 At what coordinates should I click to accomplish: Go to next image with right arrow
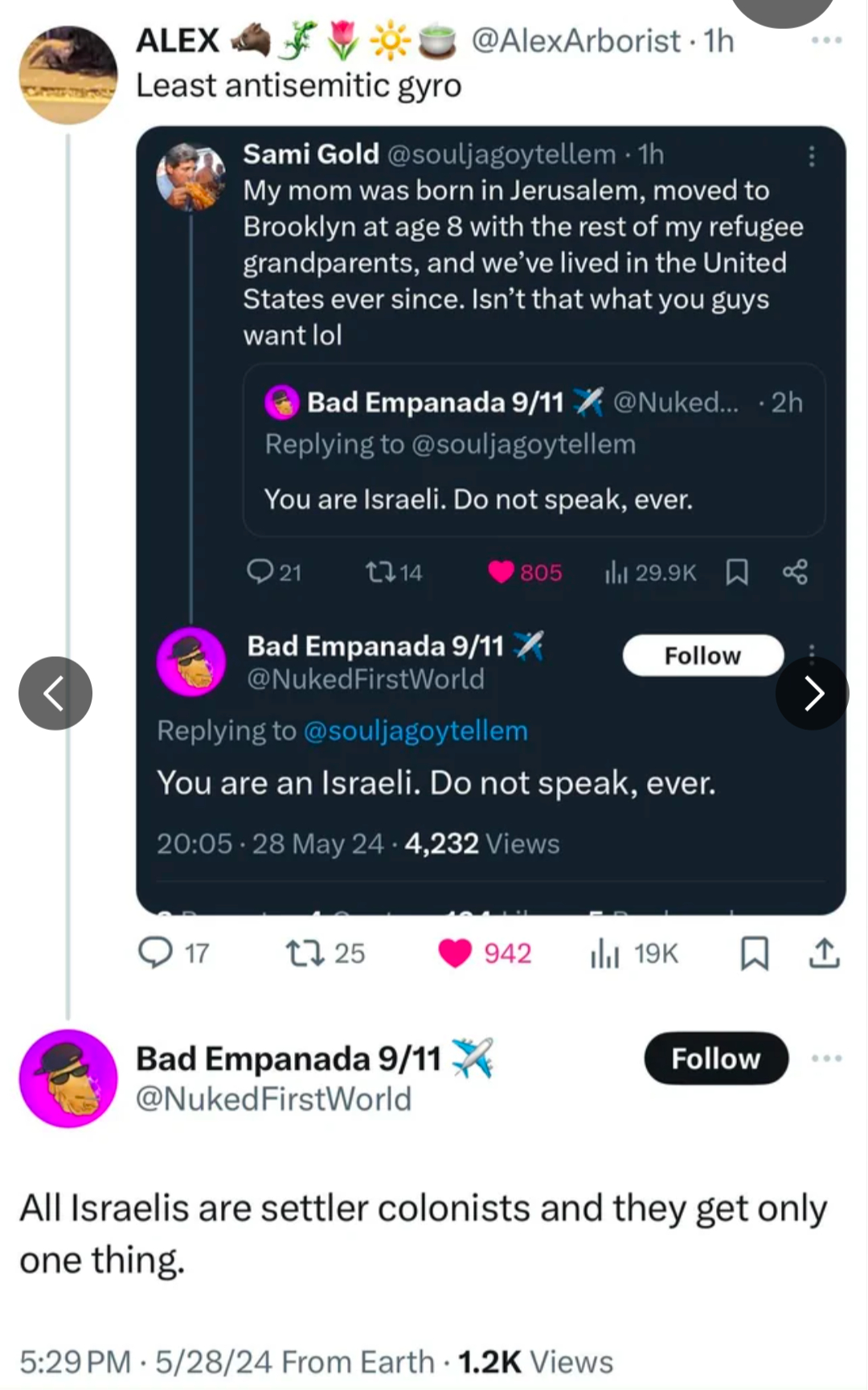pyautogui.click(x=813, y=693)
